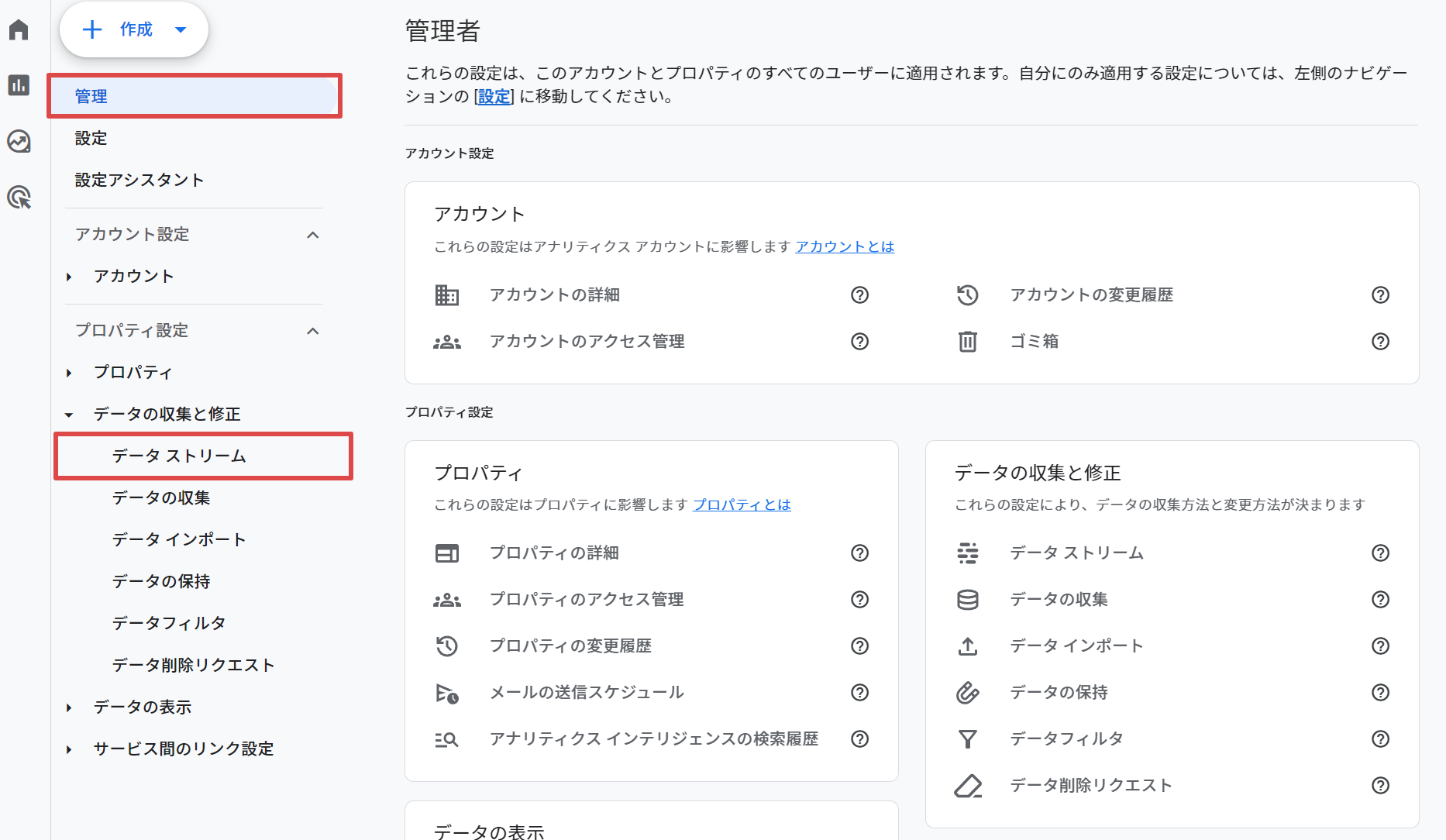Image resolution: width=1446 pixels, height=840 pixels.
Task: Open help for アカウントの詳細
Action: coord(859,294)
